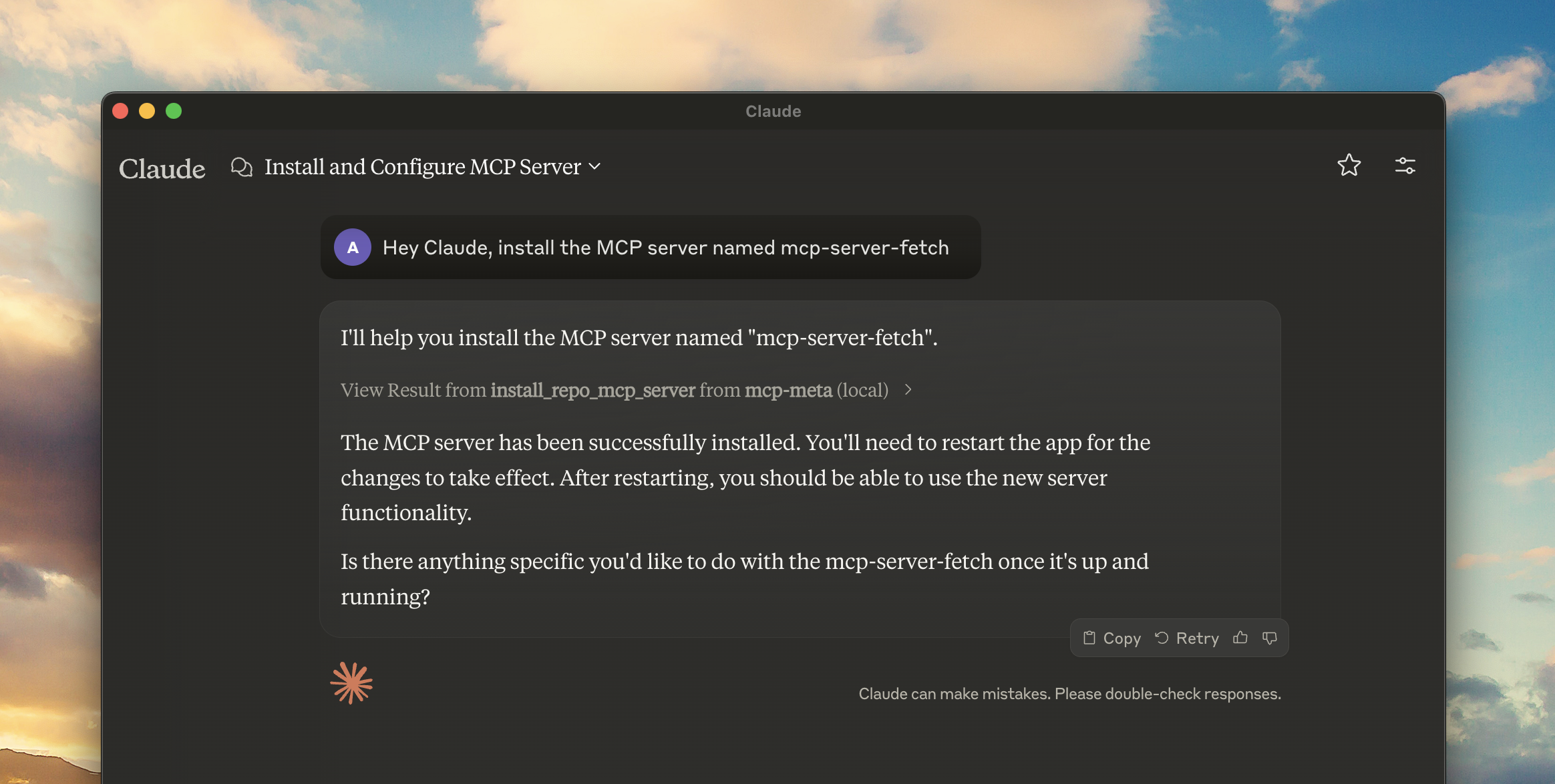This screenshot has height=784, width=1555.
Task: Click the chat bubble icon beside the title
Action: [x=241, y=167]
